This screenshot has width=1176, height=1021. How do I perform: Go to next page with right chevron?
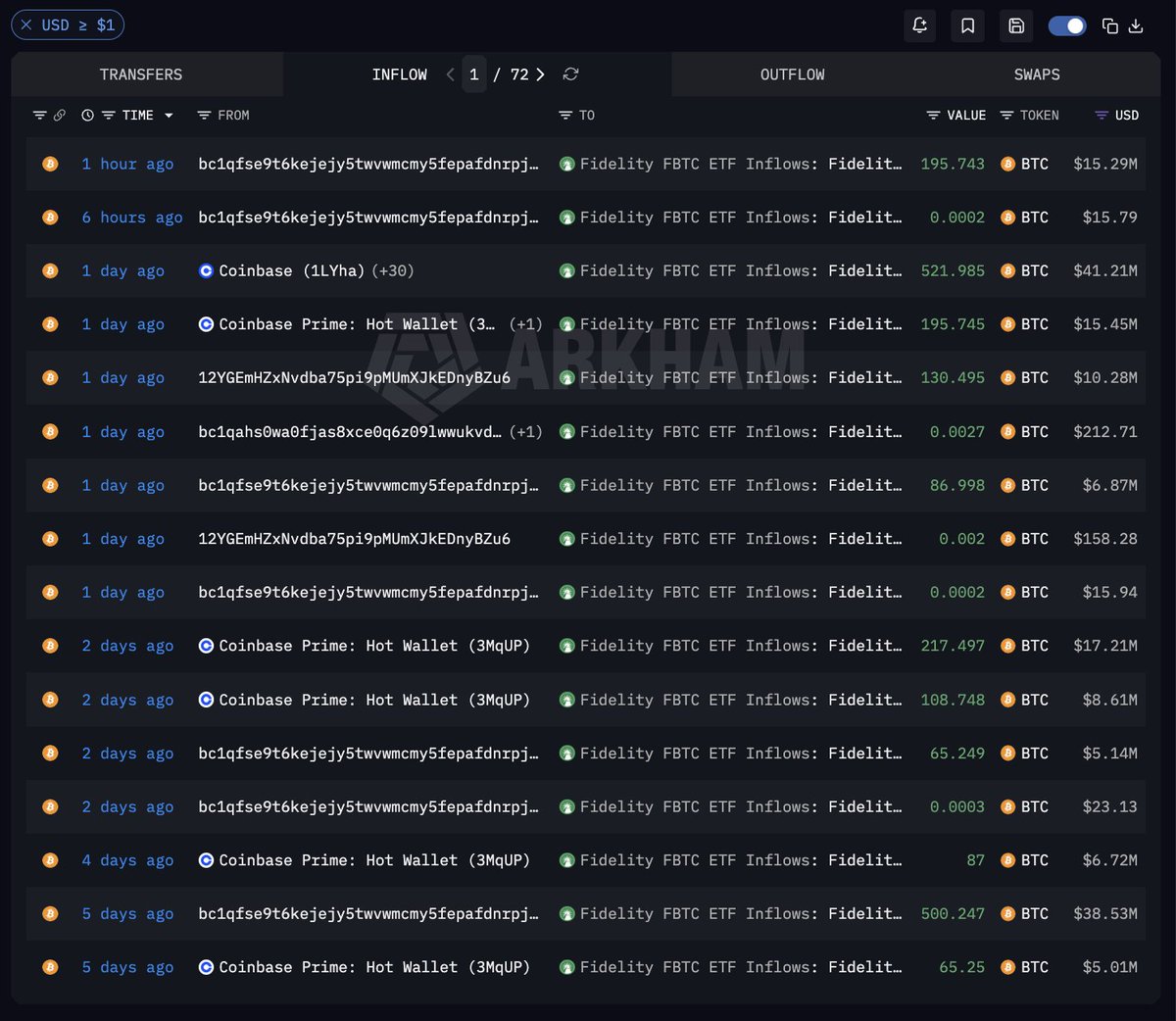tap(540, 74)
